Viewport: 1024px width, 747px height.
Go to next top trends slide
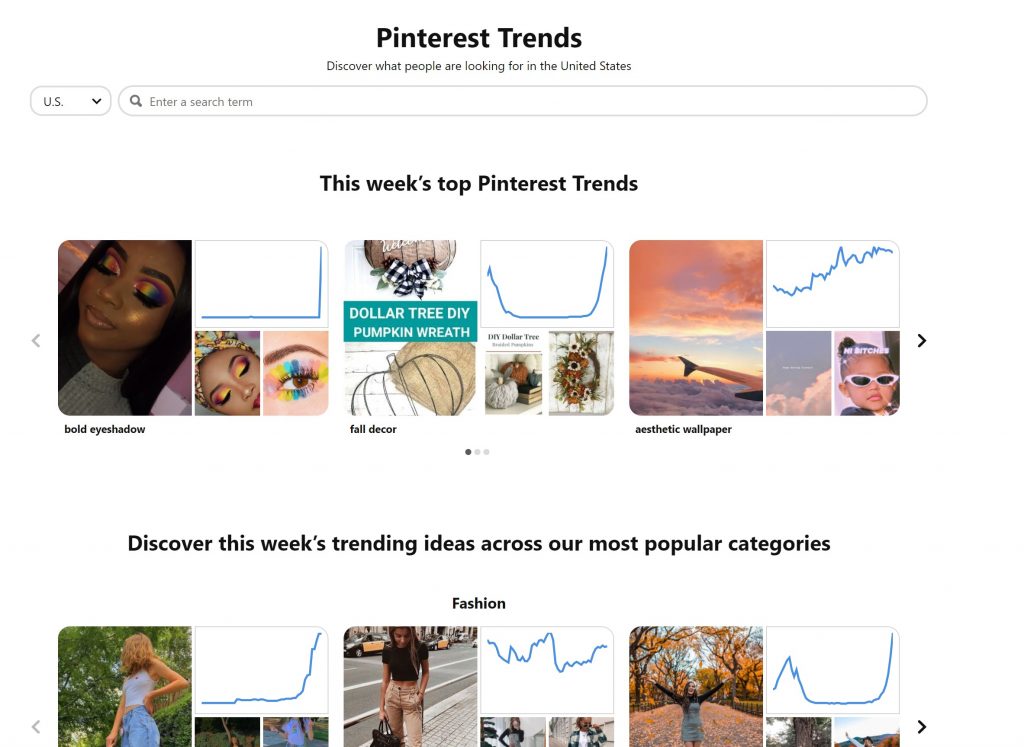point(921,341)
